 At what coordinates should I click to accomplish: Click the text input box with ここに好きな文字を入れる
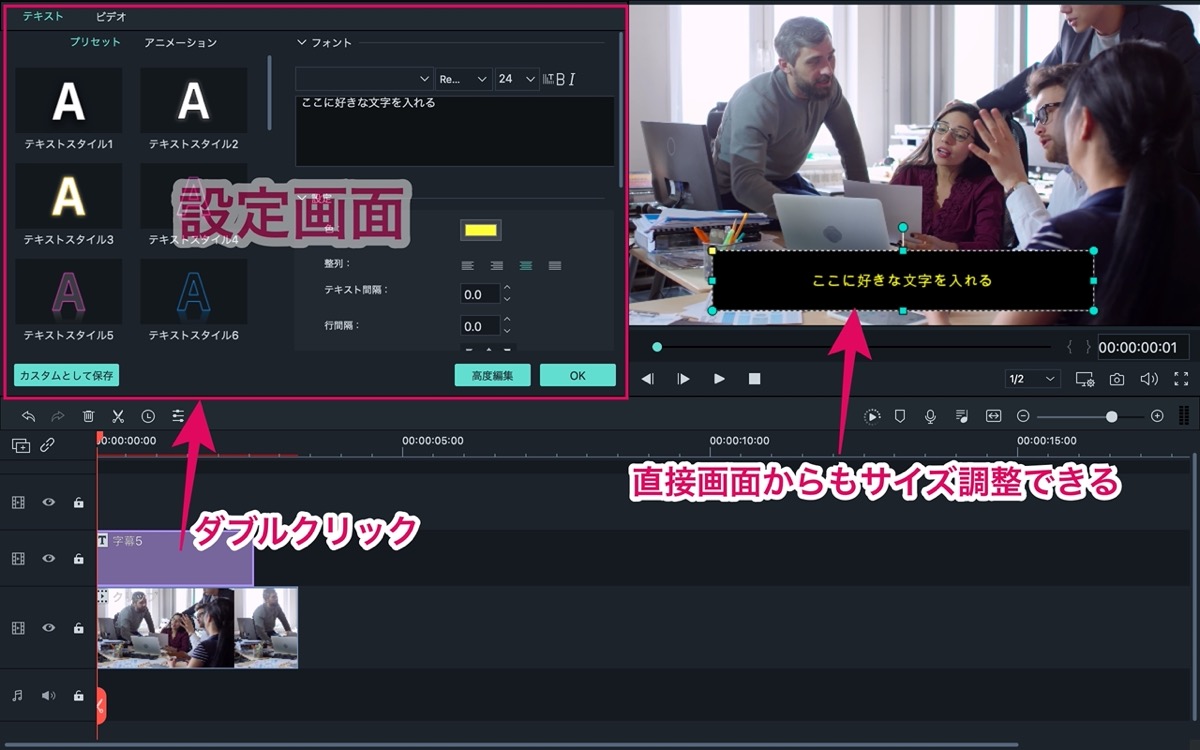[455, 130]
